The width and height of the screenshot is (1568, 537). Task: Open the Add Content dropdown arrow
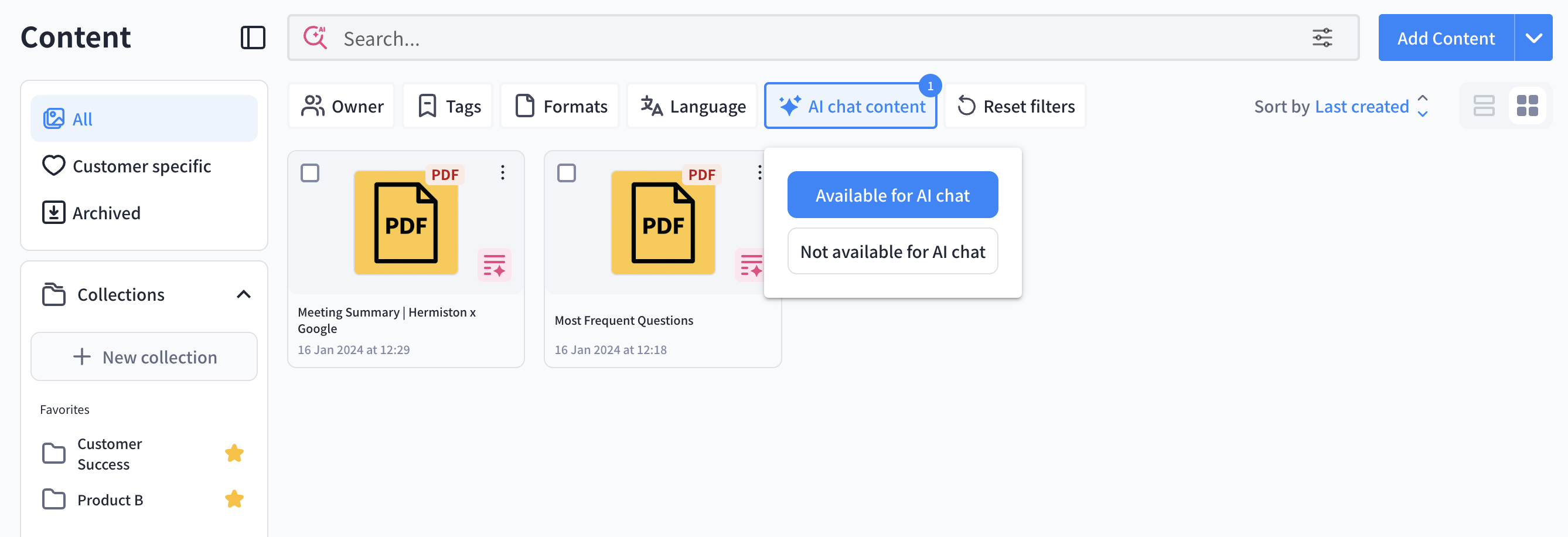pos(1533,38)
